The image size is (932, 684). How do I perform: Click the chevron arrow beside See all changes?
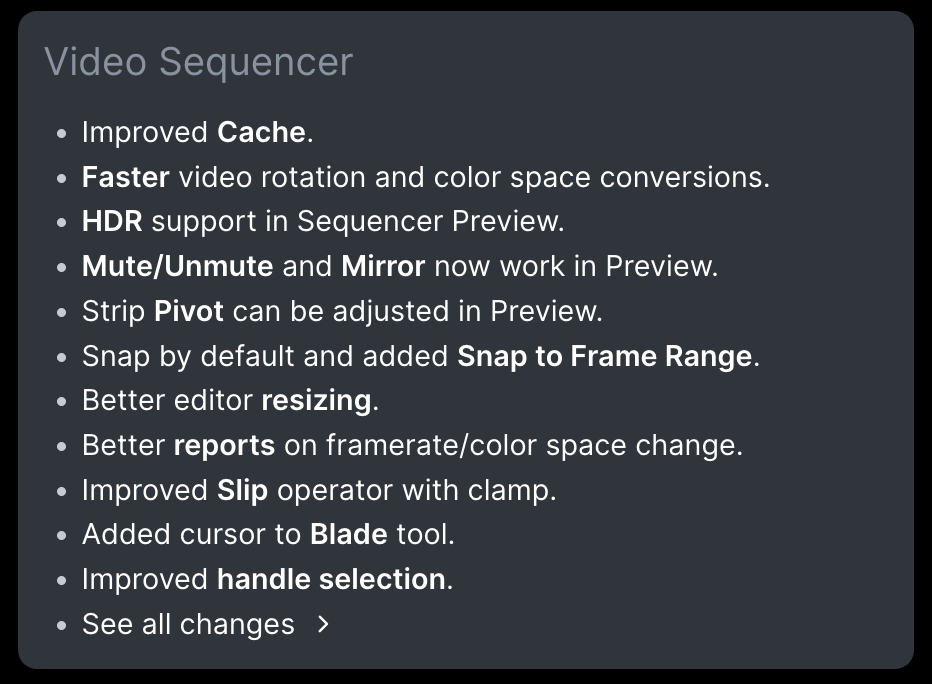point(322,624)
